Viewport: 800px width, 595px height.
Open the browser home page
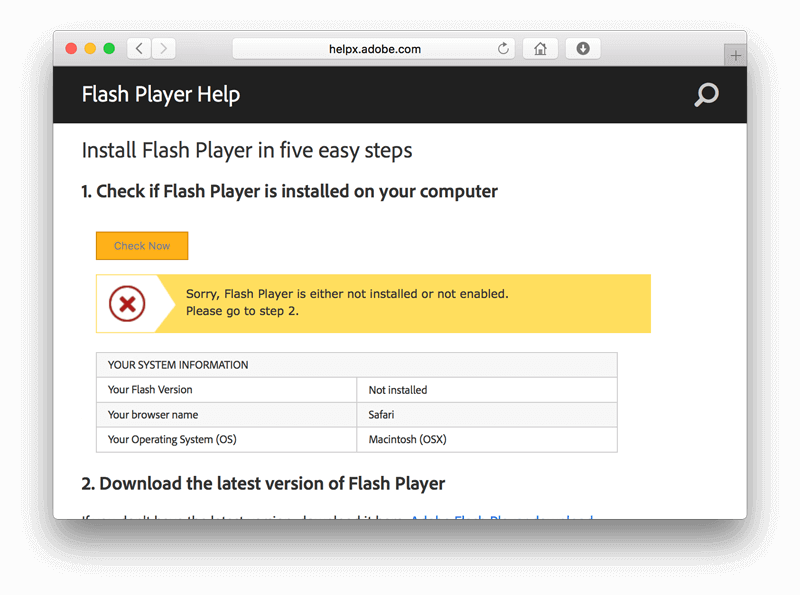pyautogui.click(x=539, y=47)
